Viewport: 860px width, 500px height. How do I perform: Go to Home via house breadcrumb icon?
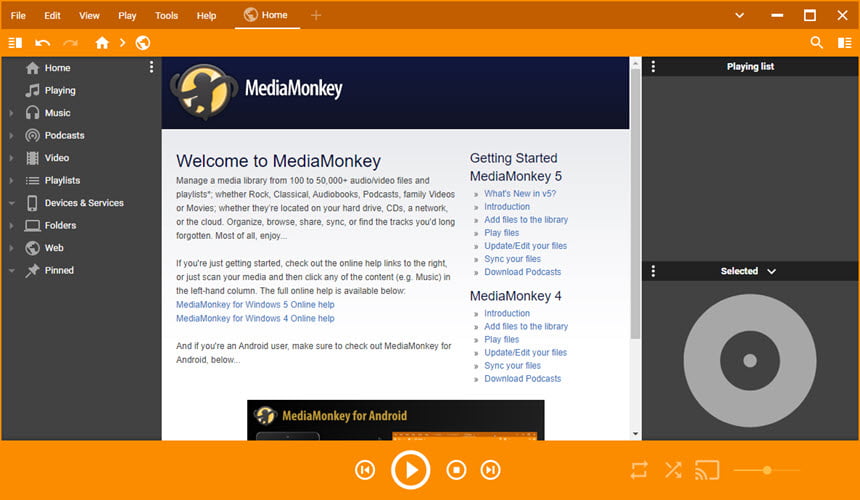pyautogui.click(x=102, y=43)
